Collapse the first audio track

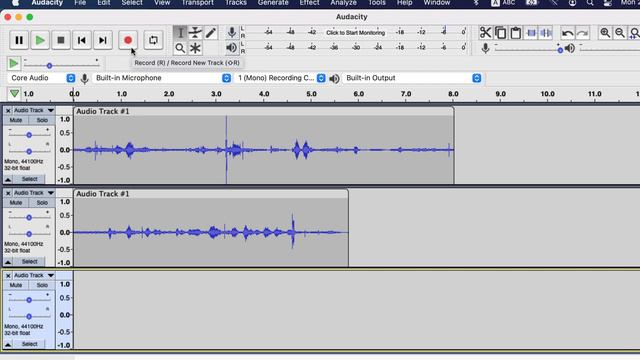[8, 180]
